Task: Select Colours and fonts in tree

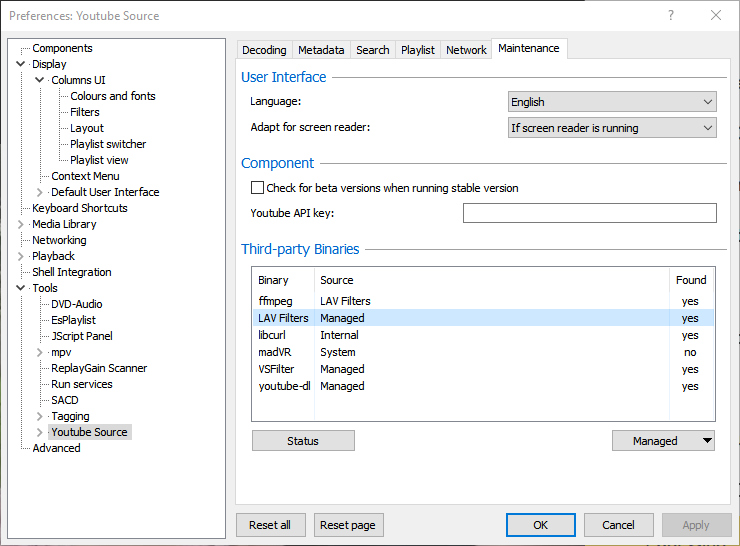Action: click(112, 96)
